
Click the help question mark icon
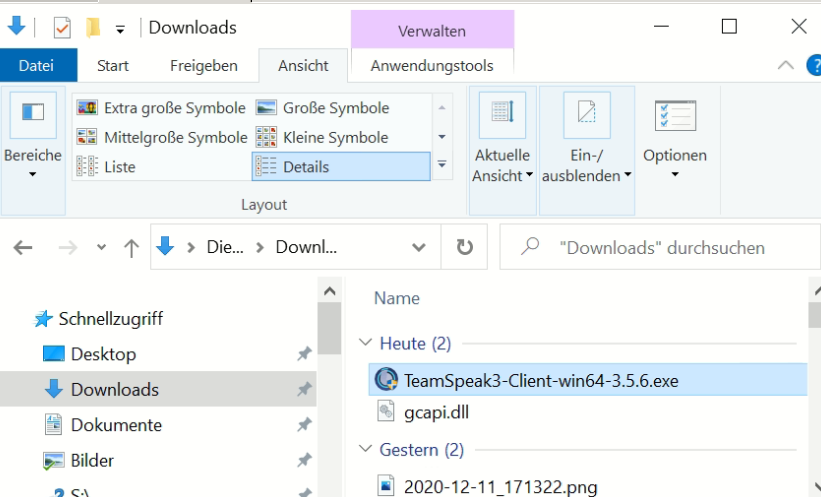[x=812, y=66]
